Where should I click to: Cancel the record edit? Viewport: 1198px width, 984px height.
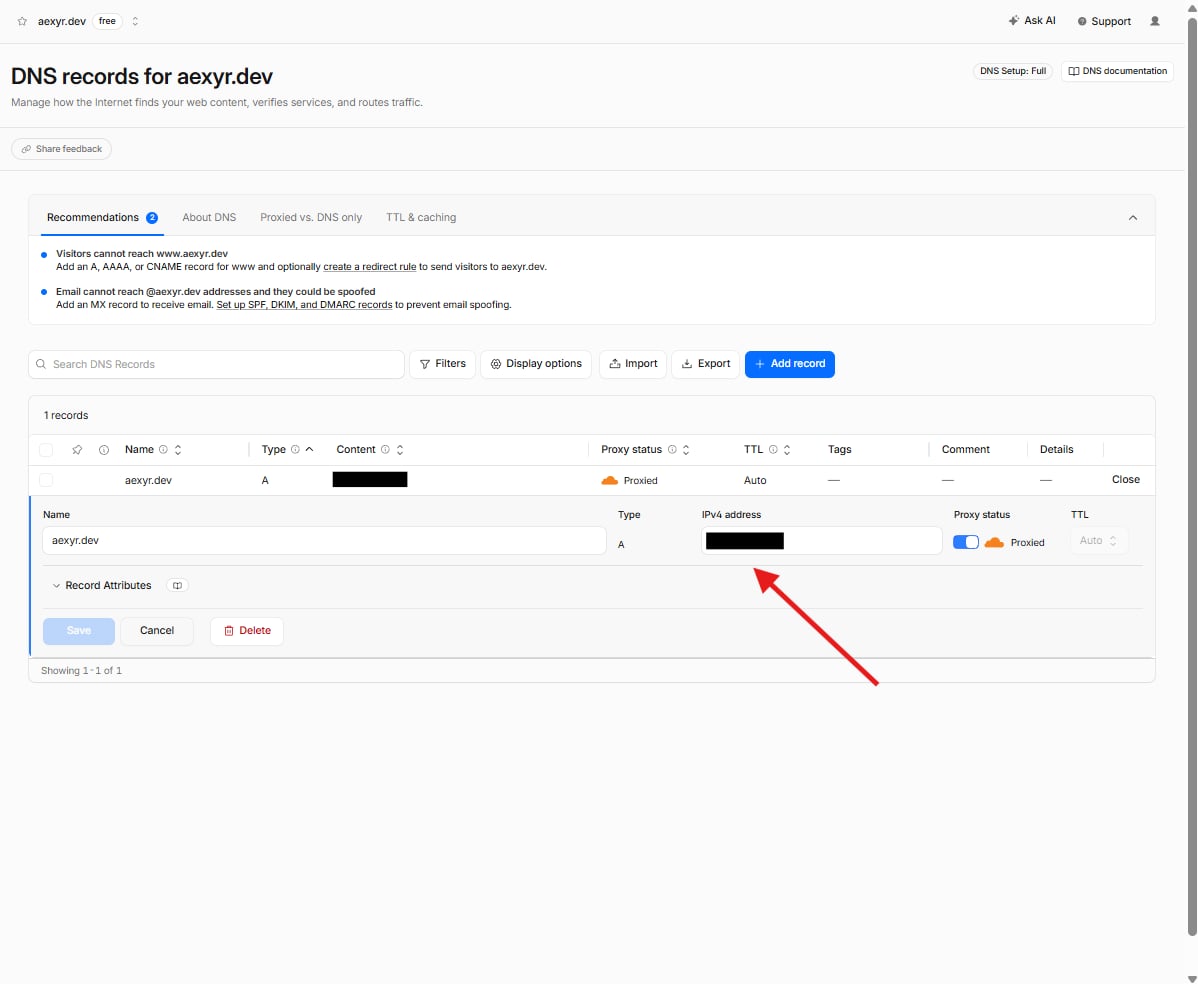point(157,631)
